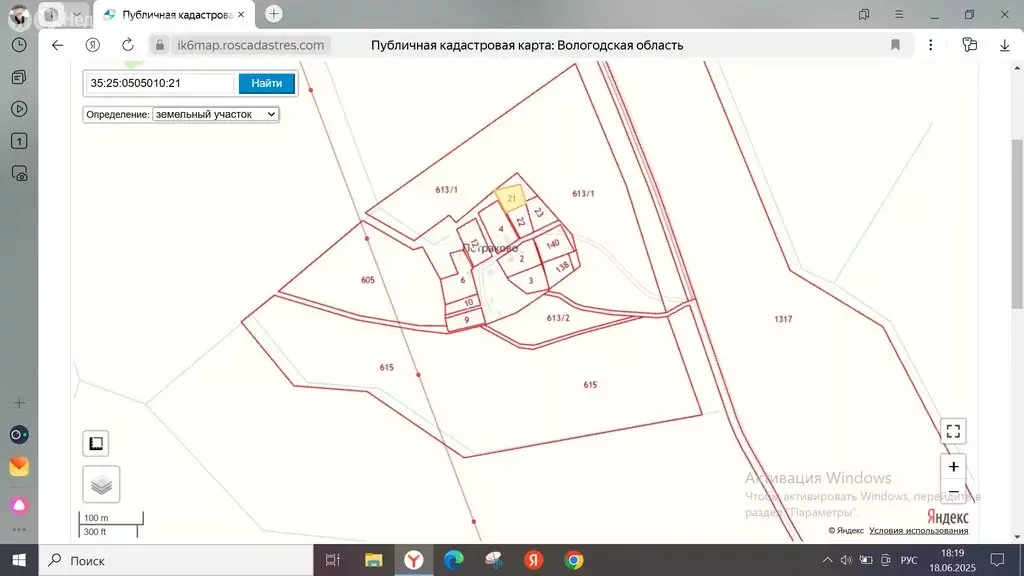The image size is (1024, 576).
Task: Open the history clock icon in the sidebar
Action: [x=19, y=45]
